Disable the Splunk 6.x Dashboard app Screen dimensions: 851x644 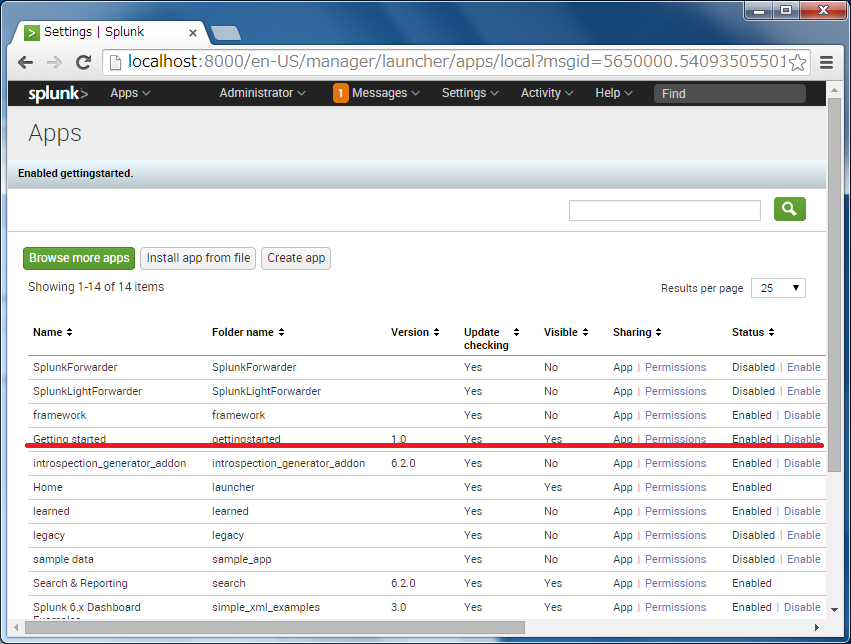(802, 607)
